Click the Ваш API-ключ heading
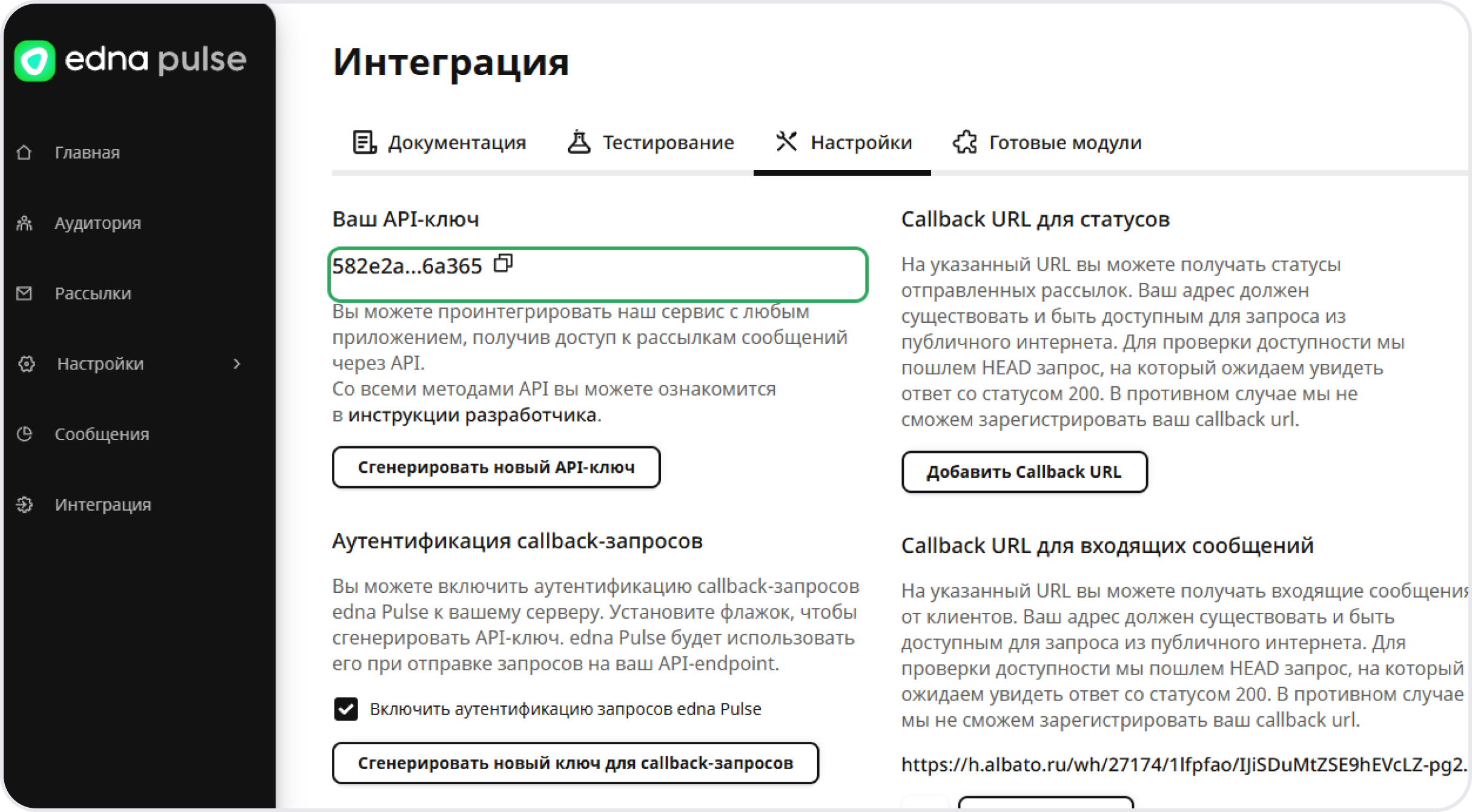Screen dimensions: 1472x812 point(406,219)
